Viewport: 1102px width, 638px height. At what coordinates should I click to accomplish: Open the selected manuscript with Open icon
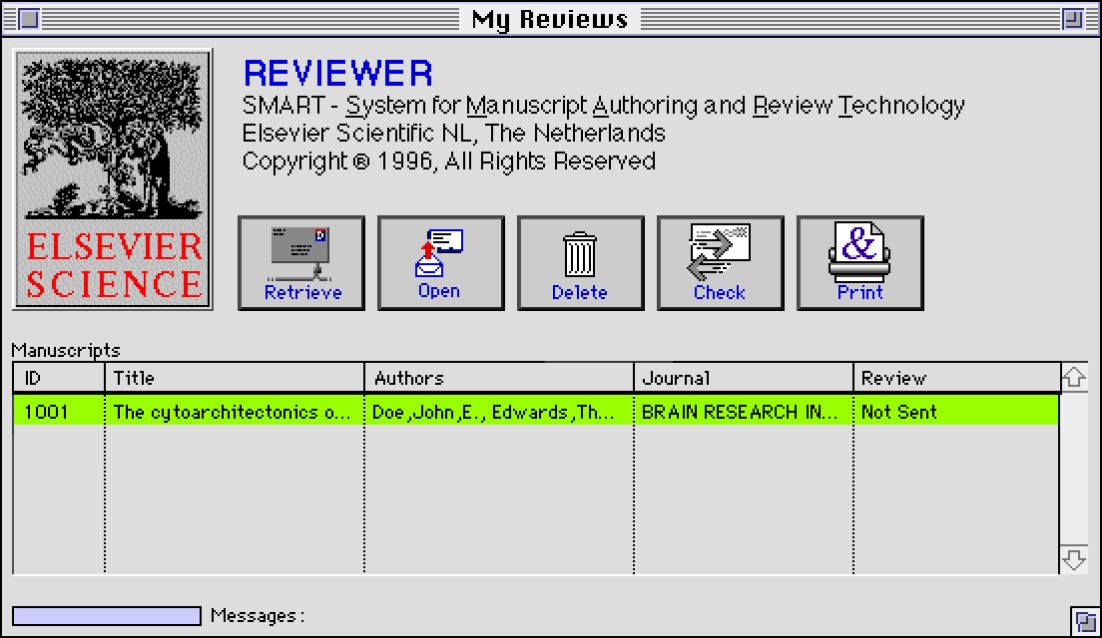tap(440, 263)
